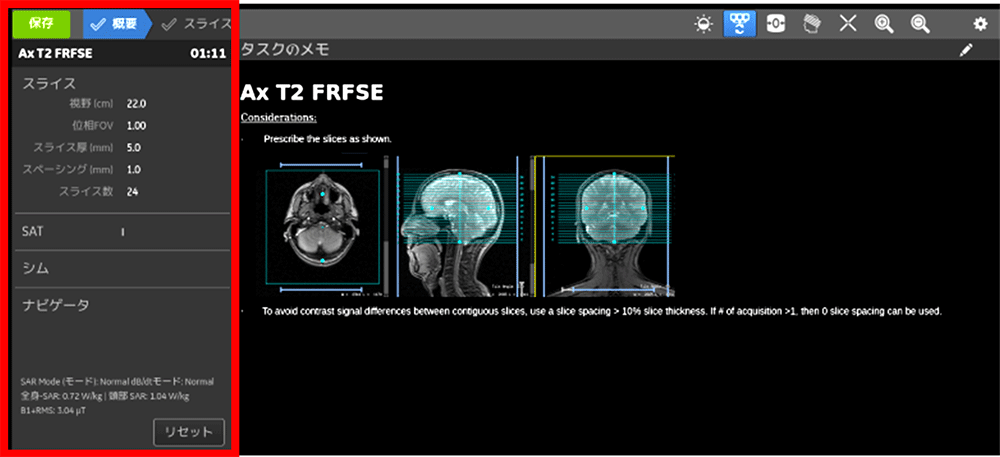Zoom out with the minus magnifier
The image size is (1000, 457).
[920, 24]
